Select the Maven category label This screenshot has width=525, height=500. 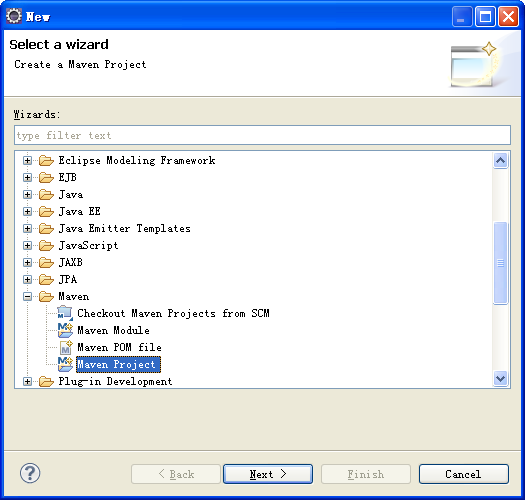tap(74, 297)
